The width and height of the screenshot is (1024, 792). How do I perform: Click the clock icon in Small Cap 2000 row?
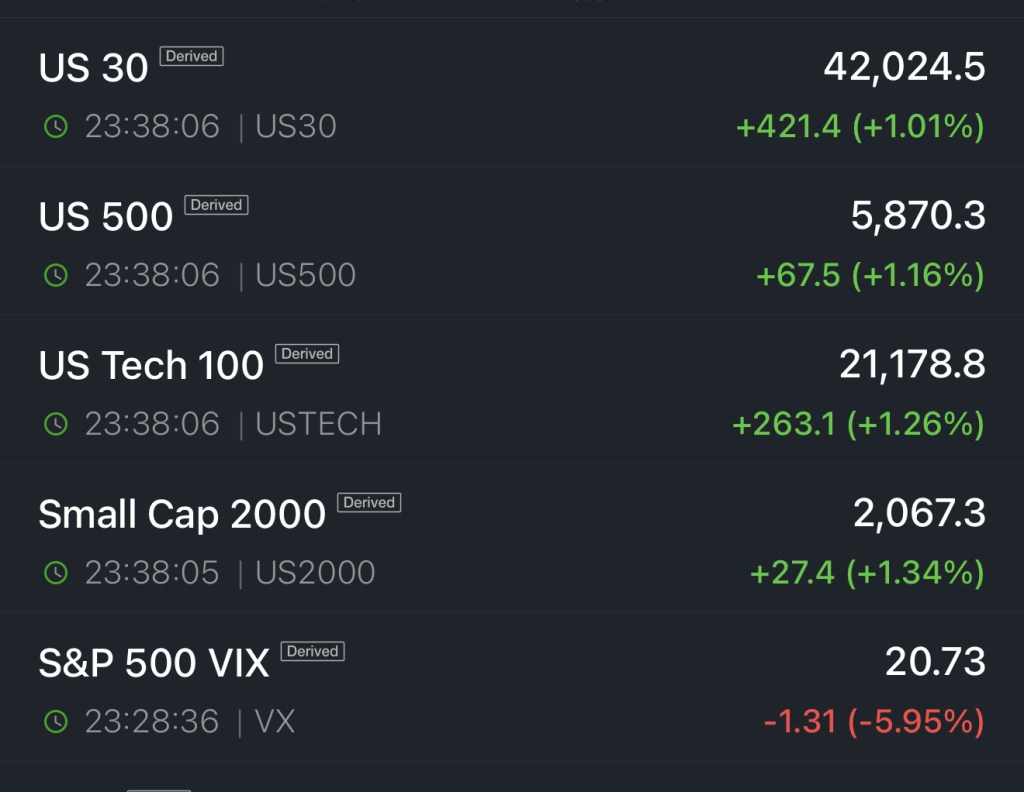tap(56, 573)
